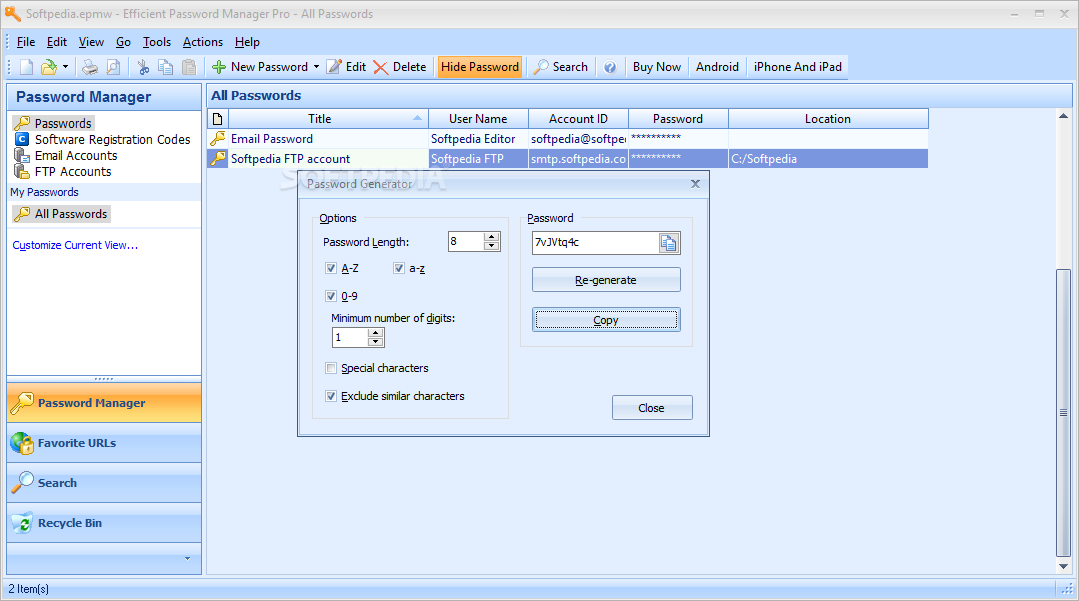The image size is (1079, 601).
Task: Click the Open file folder icon
Action: click(49, 67)
